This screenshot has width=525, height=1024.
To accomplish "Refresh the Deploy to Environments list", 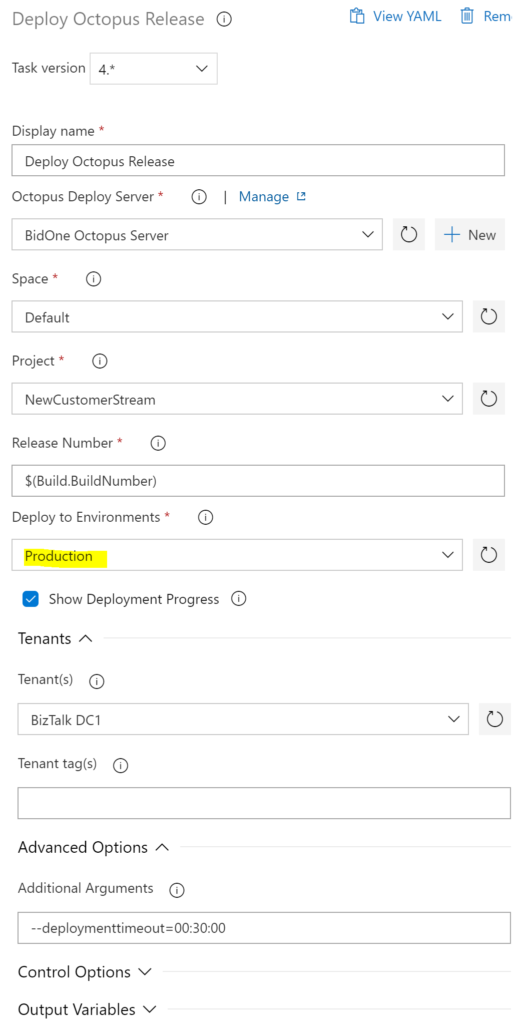I will coord(488,555).
